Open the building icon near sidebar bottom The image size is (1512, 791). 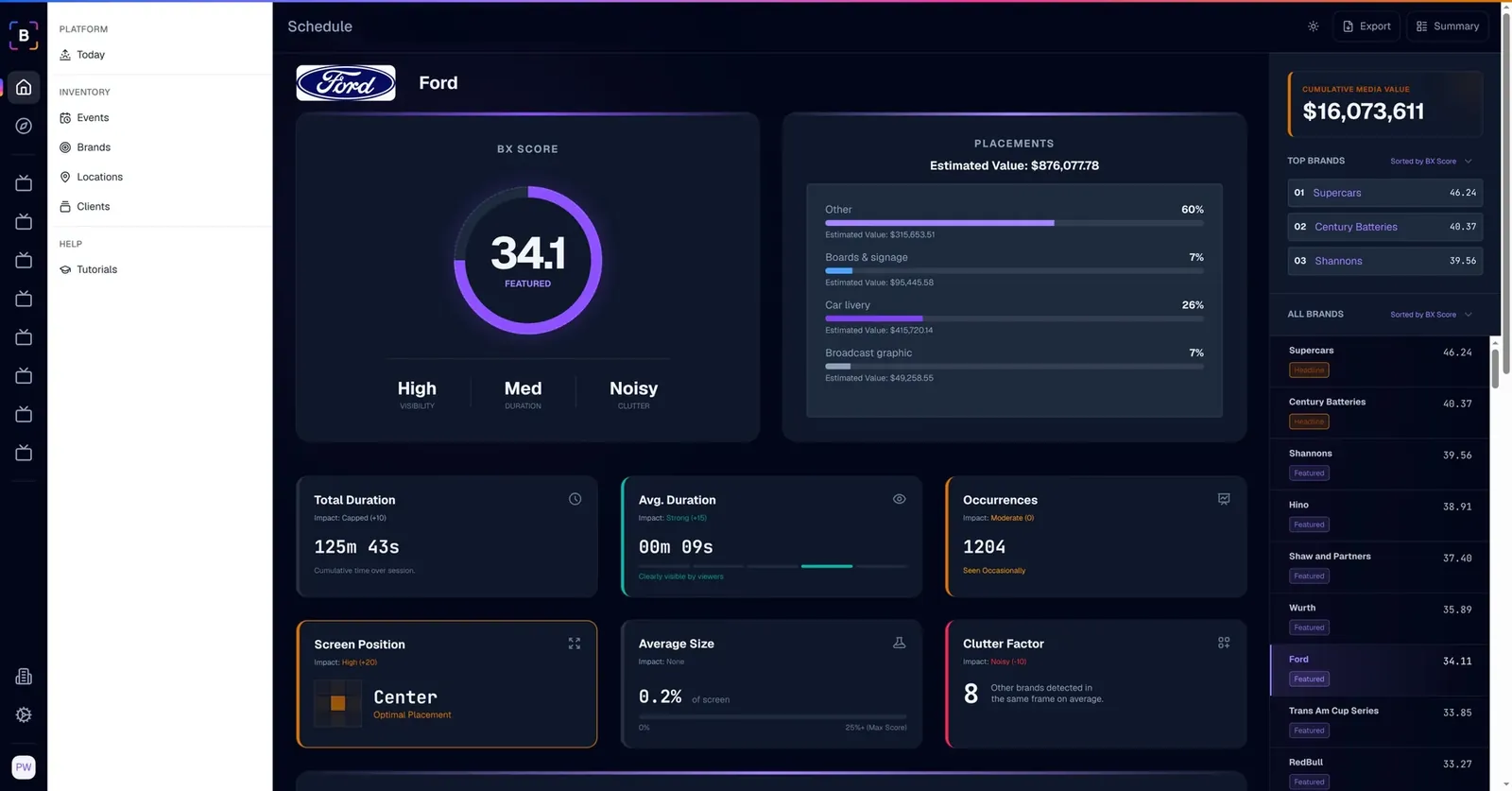point(24,677)
